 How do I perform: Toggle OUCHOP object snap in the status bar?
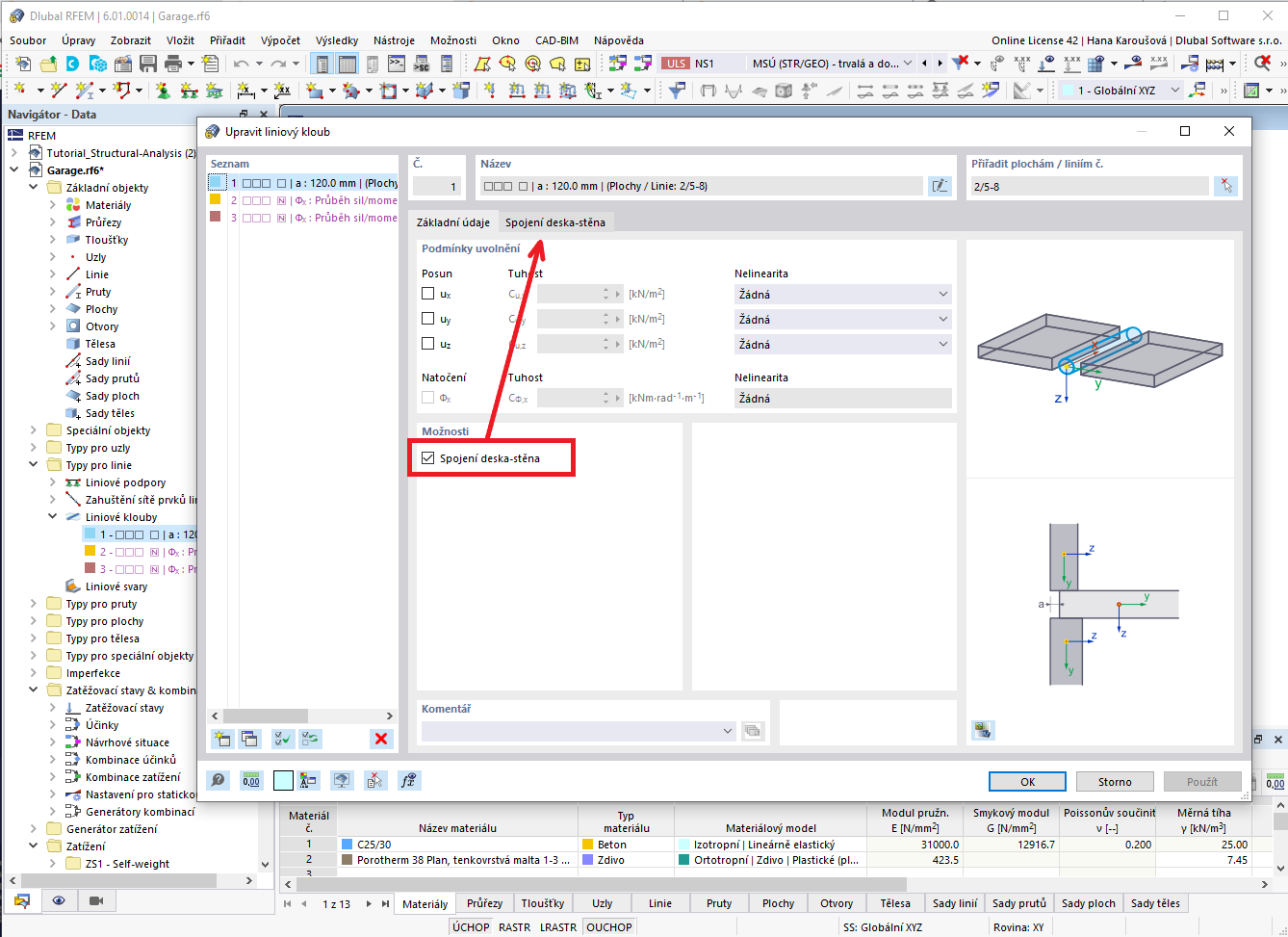pyautogui.click(x=609, y=927)
